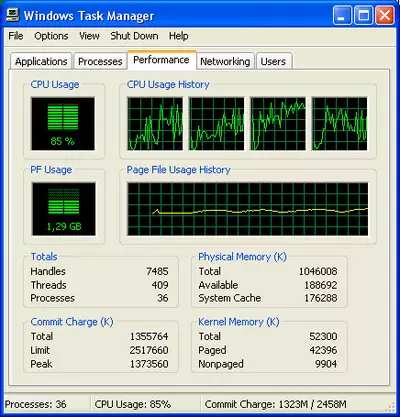Switch to the Networking tab
Screen dimensions: 400x417
[225, 61]
